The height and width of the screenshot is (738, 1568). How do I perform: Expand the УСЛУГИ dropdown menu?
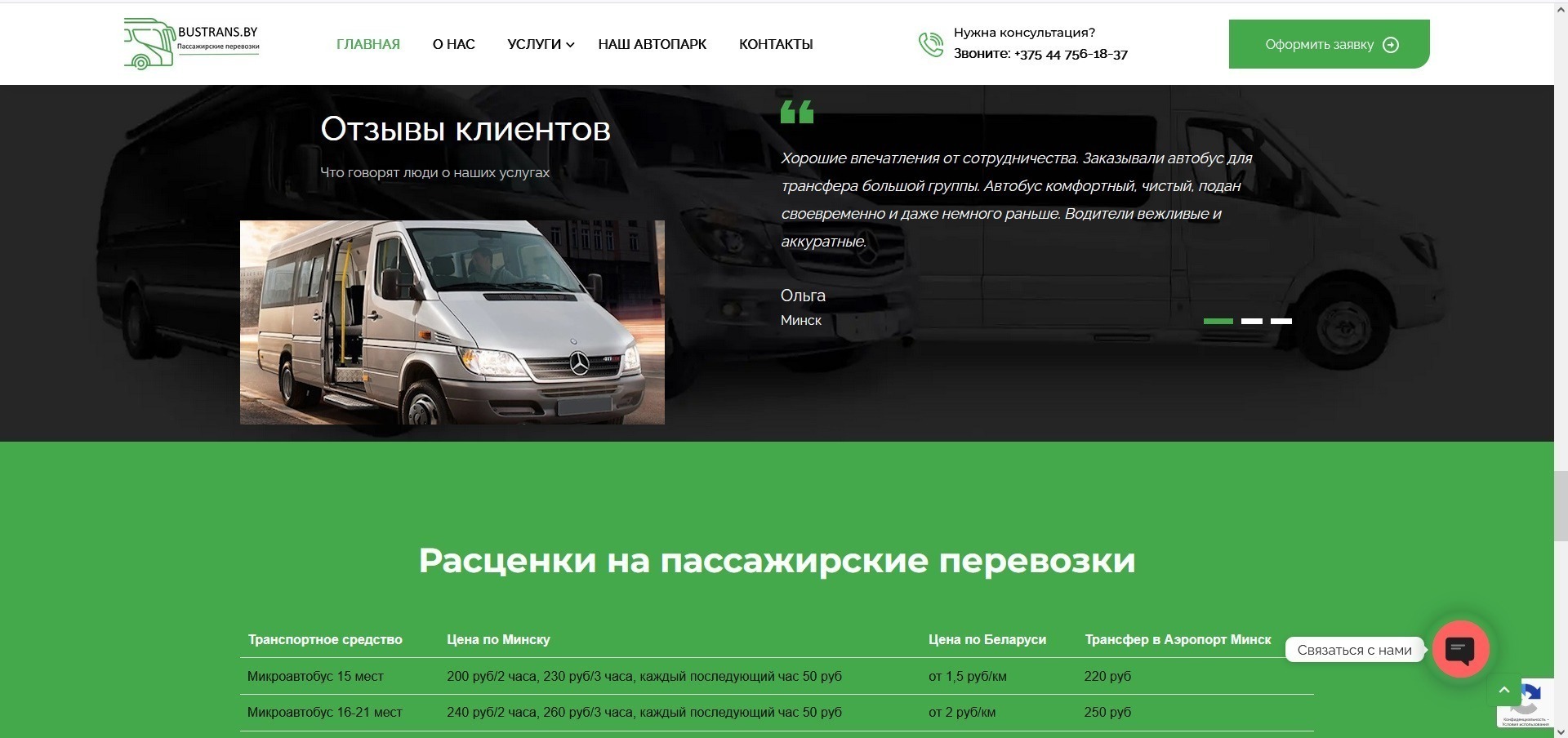[535, 45]
